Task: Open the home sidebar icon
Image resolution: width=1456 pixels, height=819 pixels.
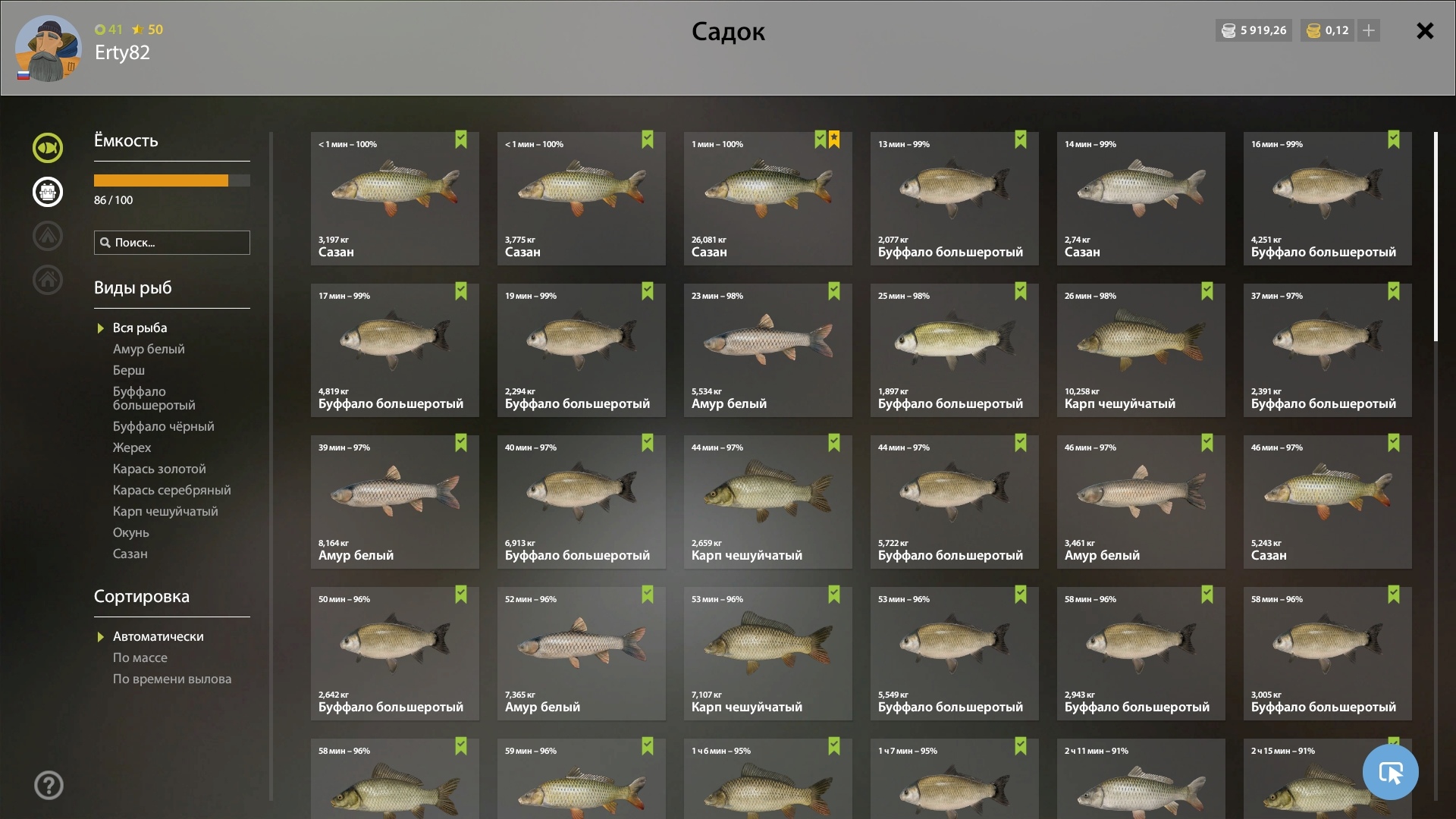Action: pyautogui.click(x=47, y=280)
